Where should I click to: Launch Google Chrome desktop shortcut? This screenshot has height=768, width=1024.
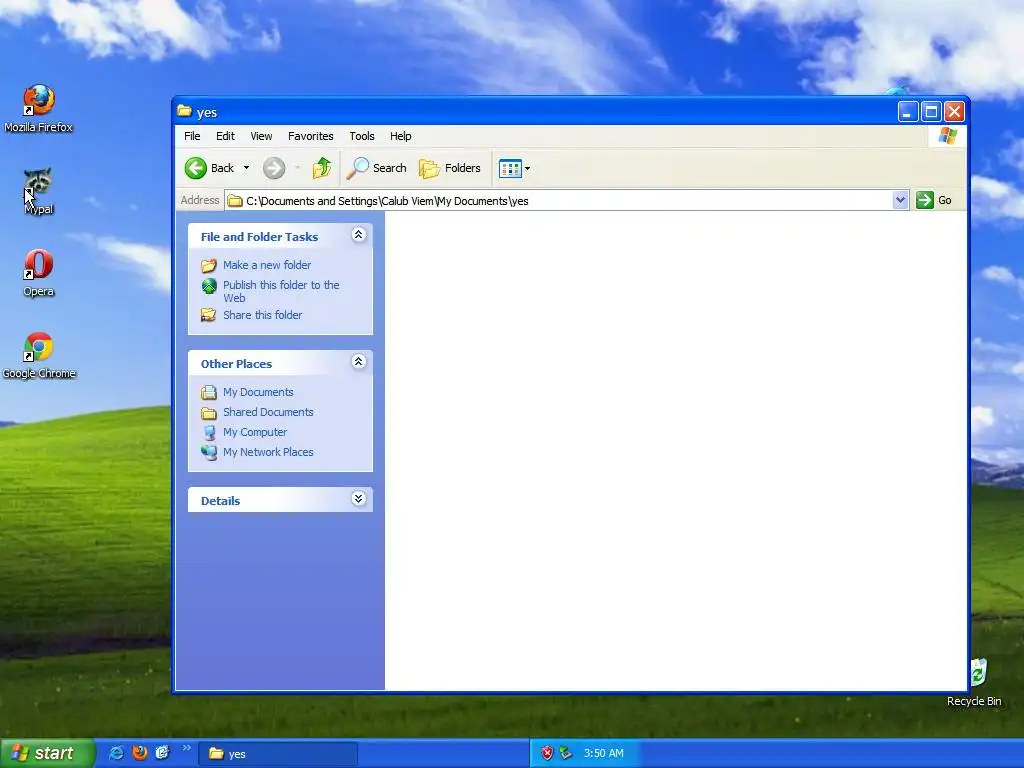pos(39,355)
